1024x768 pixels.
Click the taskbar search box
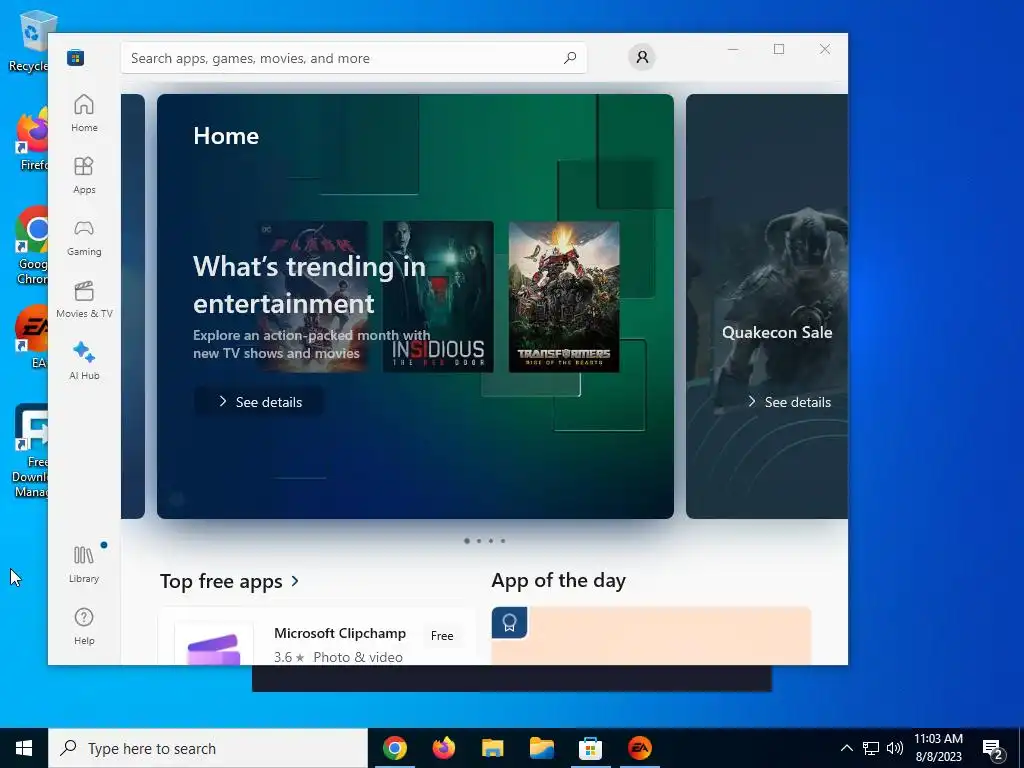click(208, 748)
